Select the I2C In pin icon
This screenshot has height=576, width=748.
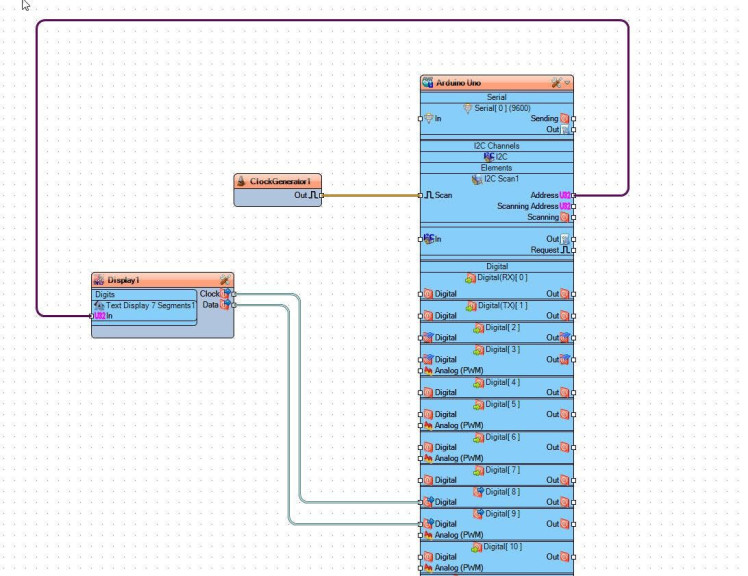pos(428,239)
